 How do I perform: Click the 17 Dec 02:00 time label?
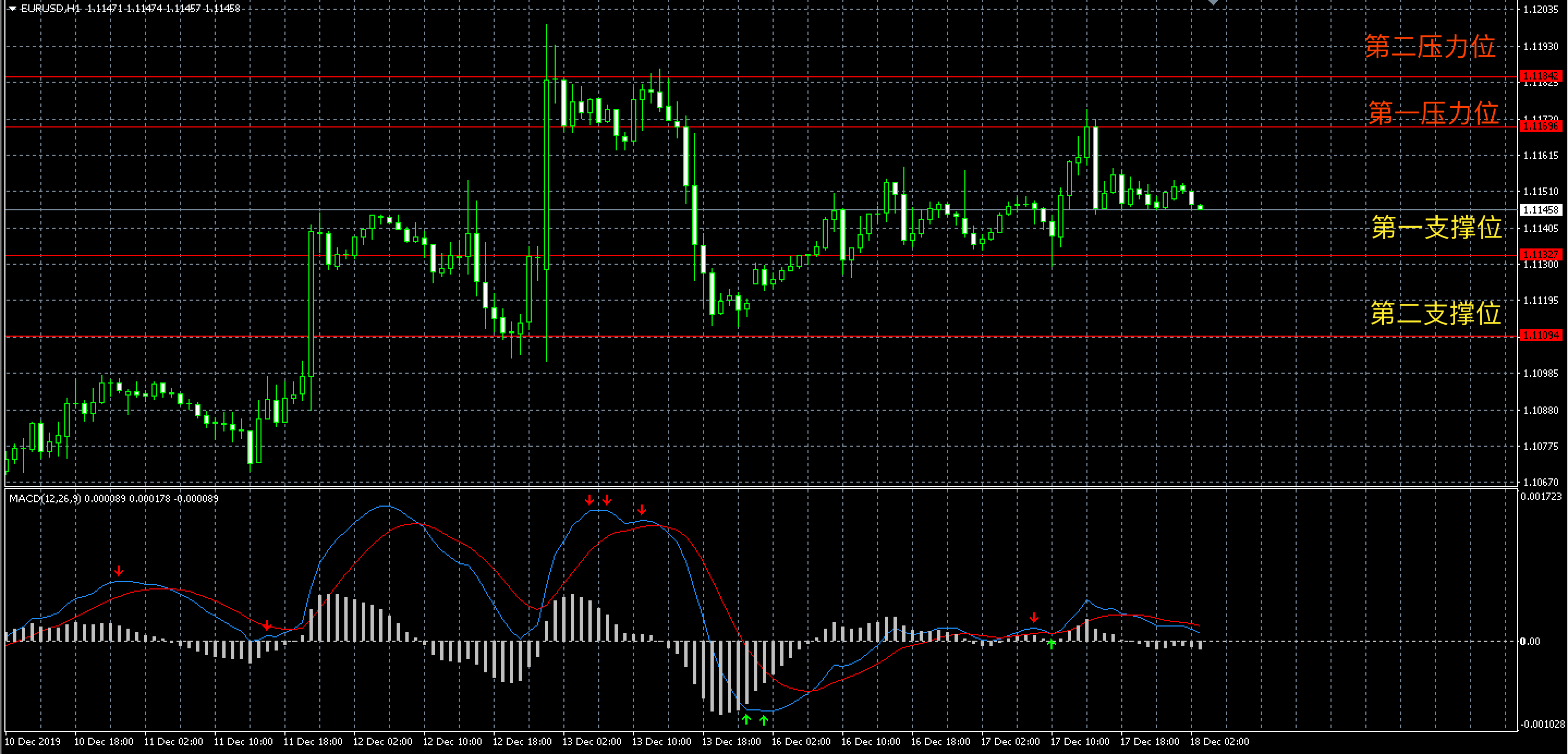1010,742
